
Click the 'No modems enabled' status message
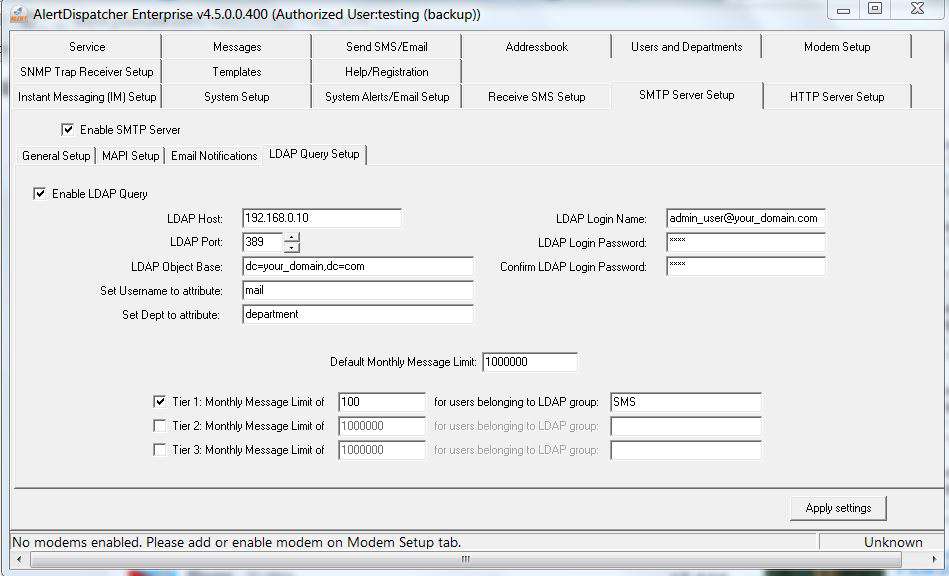237,542
